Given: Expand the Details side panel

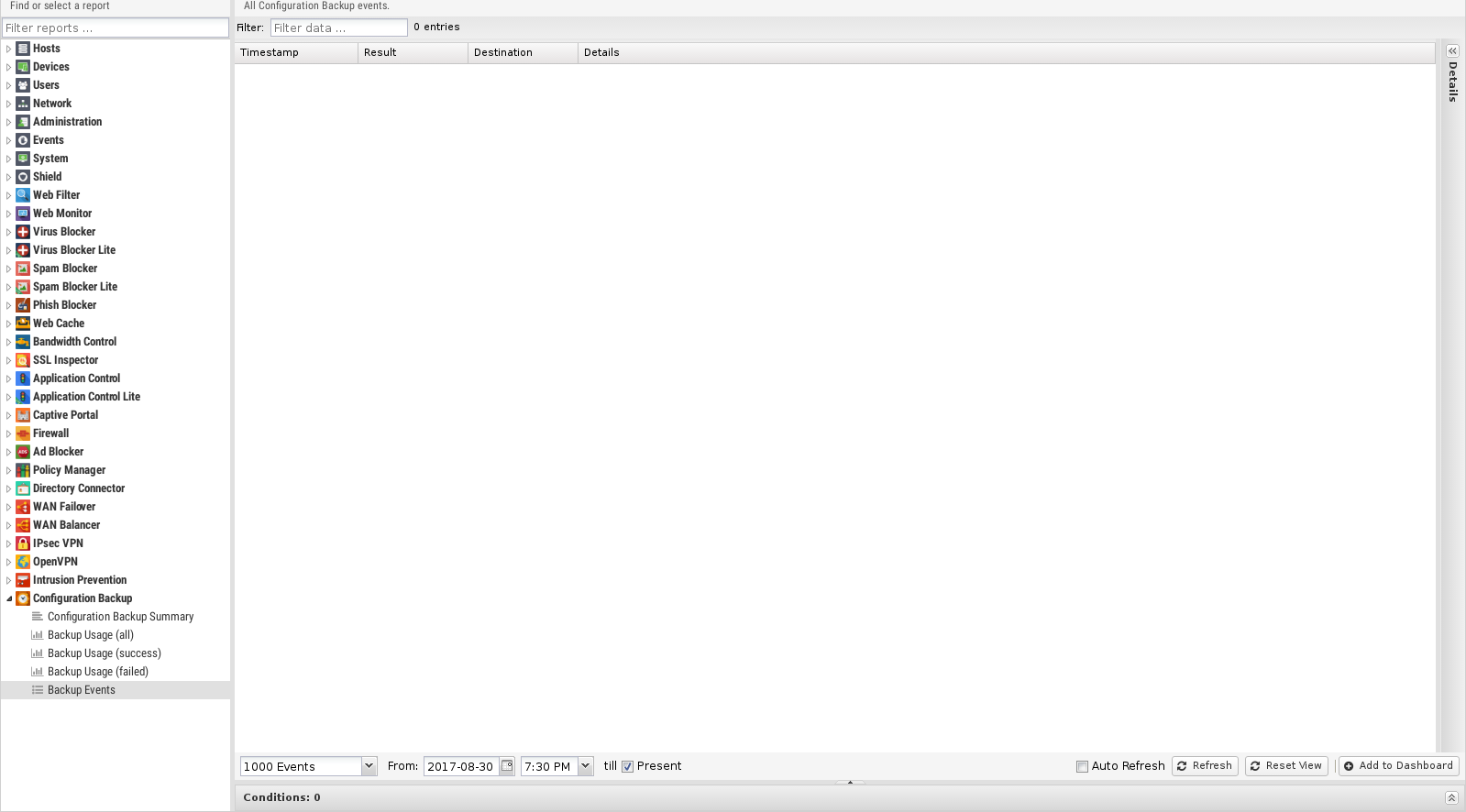Looking at the screenshot, I should pyautogui.click(x=1452, y=51).
